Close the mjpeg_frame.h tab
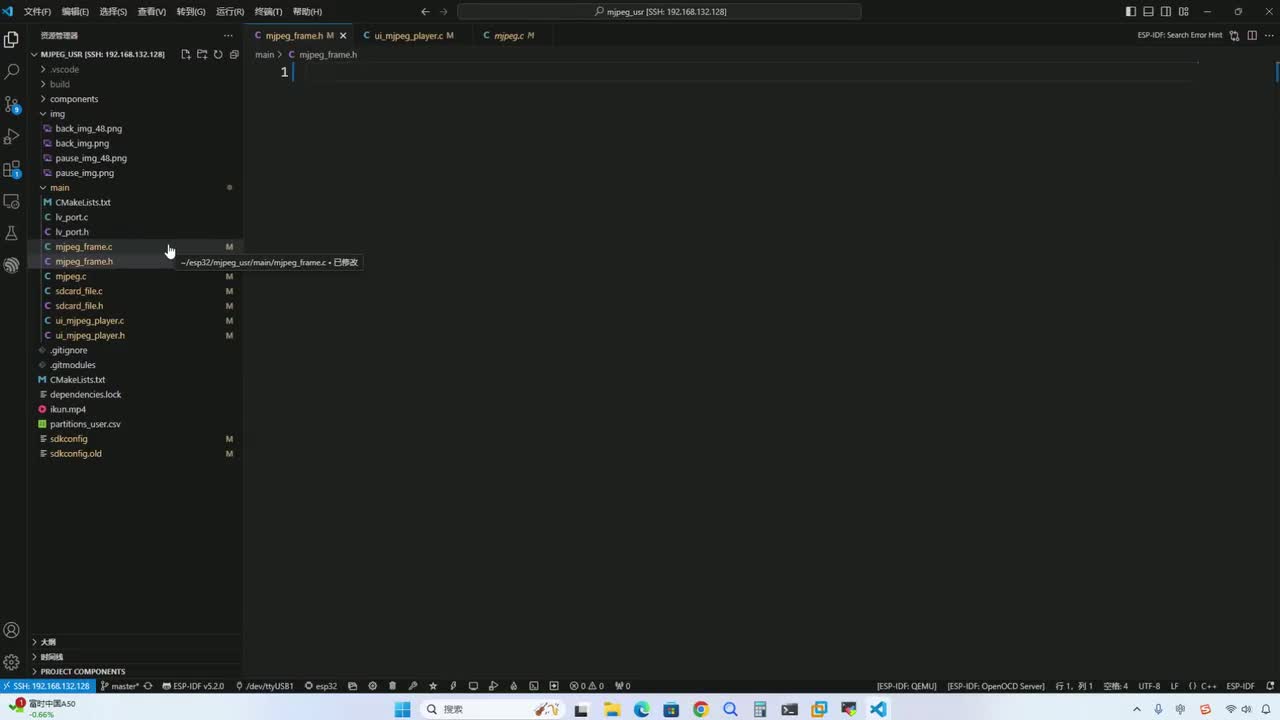Image resolution: width=1280 pixels, height=720 pixels. click(343, 36)
